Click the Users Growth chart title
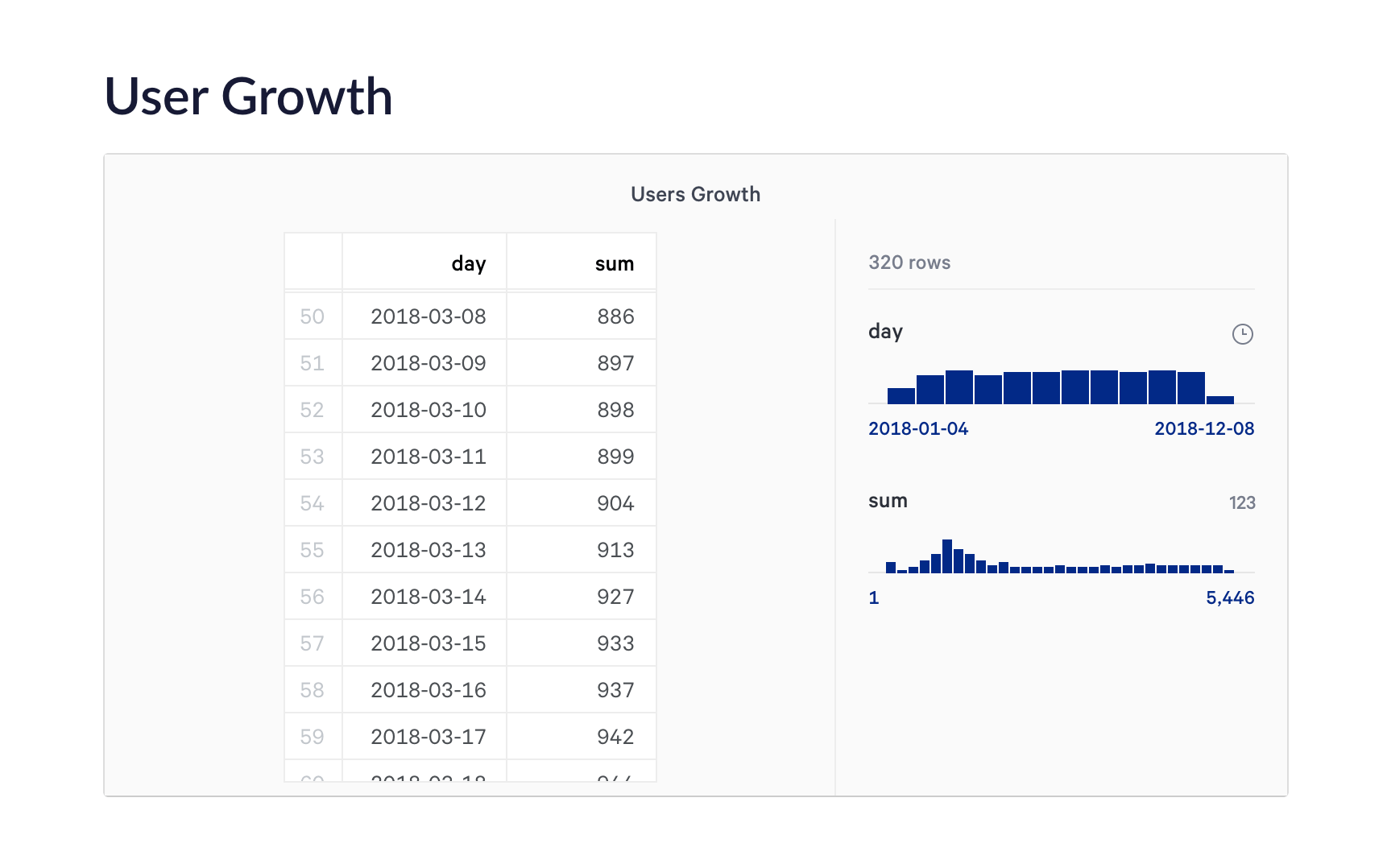 pyautogui.click(x=695, y=194)
